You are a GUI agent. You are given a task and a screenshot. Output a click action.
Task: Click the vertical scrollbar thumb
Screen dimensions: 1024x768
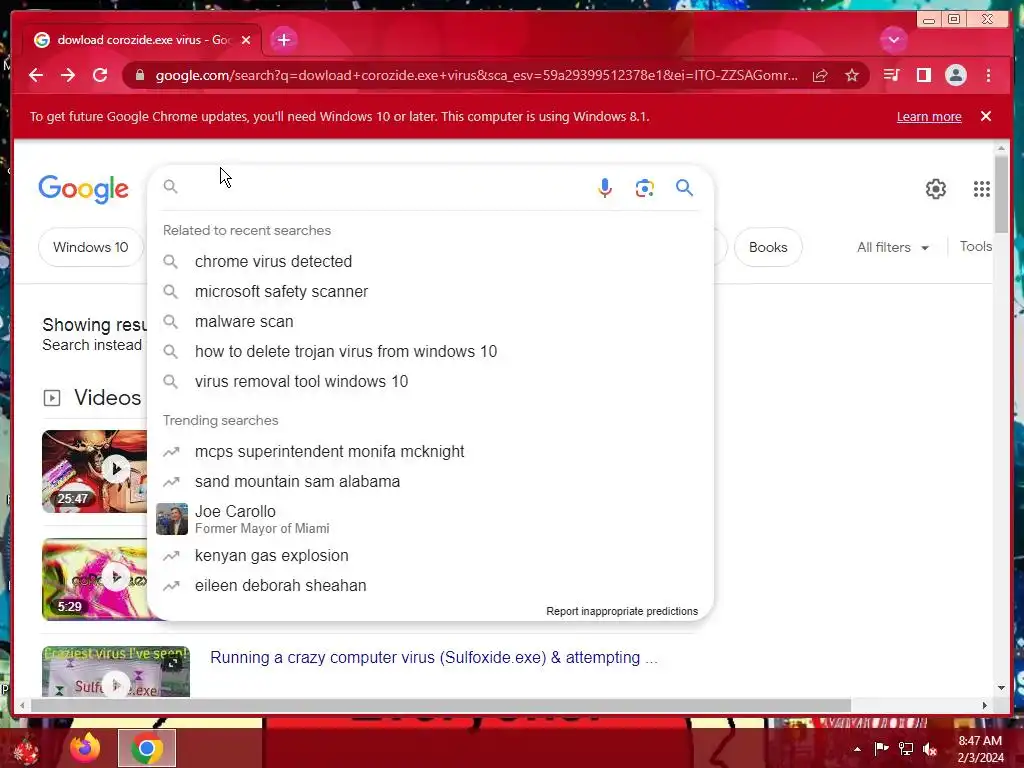[x=1001, y=193]
